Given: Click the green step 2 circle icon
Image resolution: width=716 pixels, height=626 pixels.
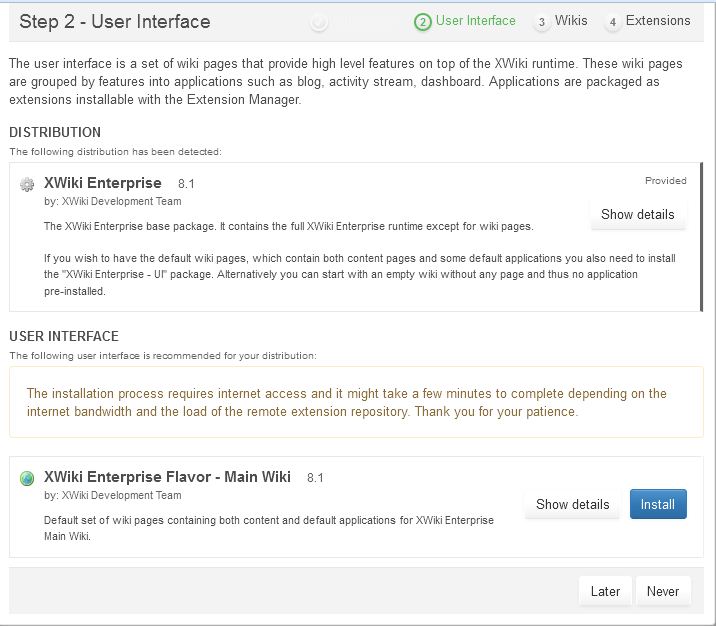Looking at the screenshot, I should [x=422, y=22].
